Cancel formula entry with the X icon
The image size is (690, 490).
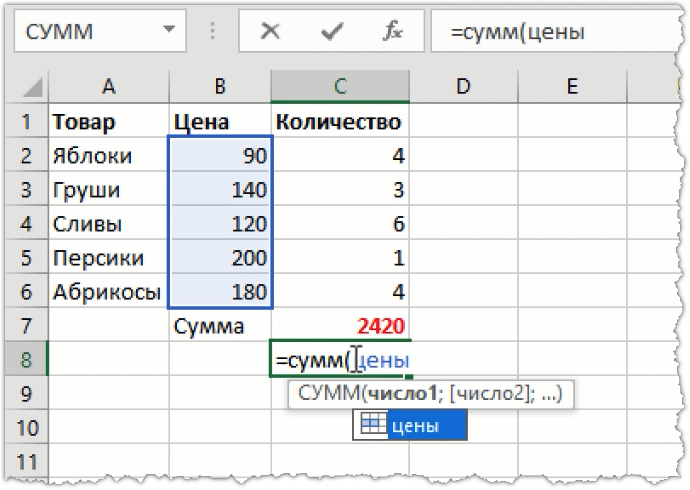point(270,31)
